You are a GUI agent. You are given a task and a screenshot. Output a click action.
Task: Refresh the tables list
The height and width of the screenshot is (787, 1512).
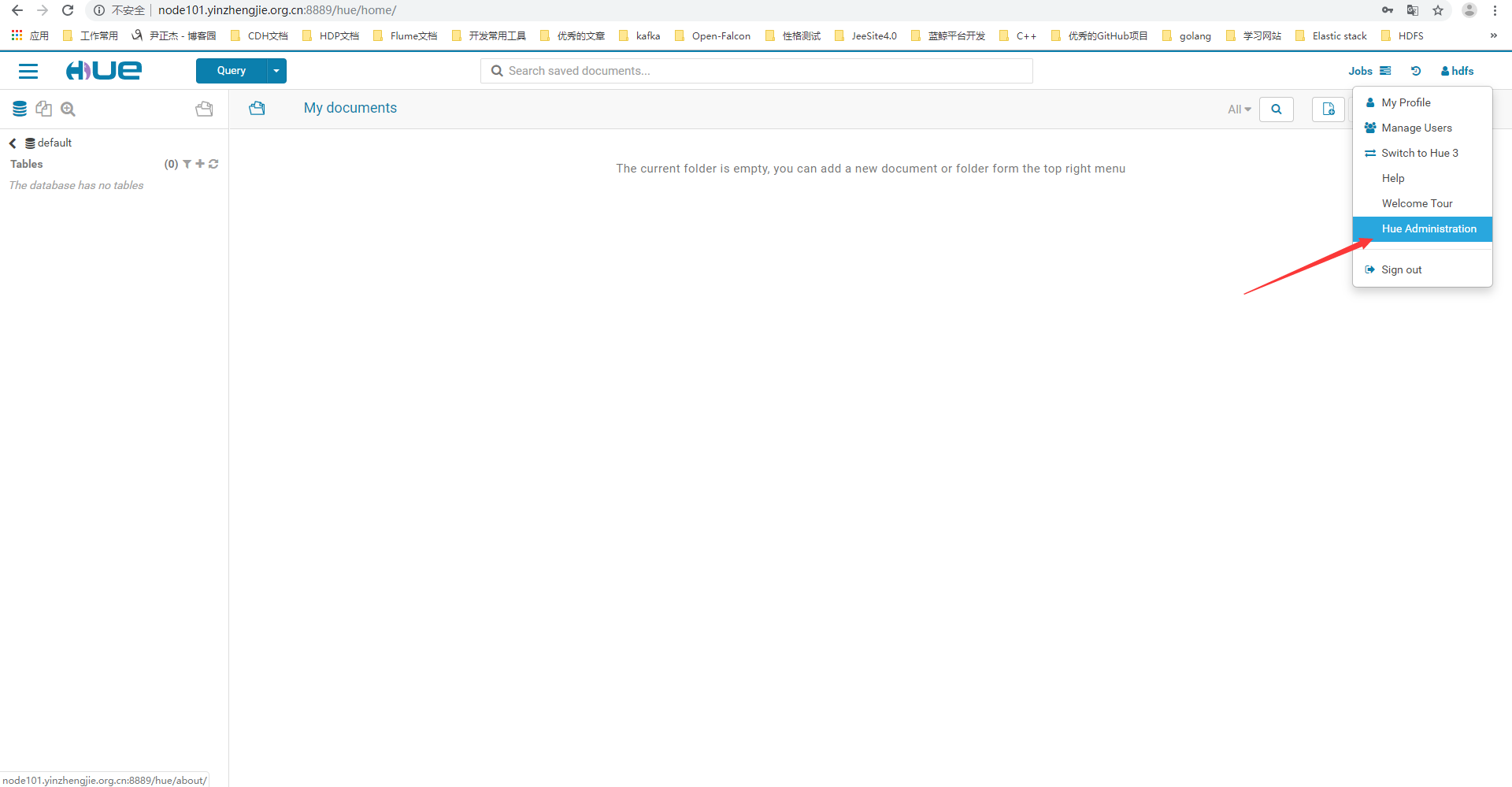[x=213, y=164]
